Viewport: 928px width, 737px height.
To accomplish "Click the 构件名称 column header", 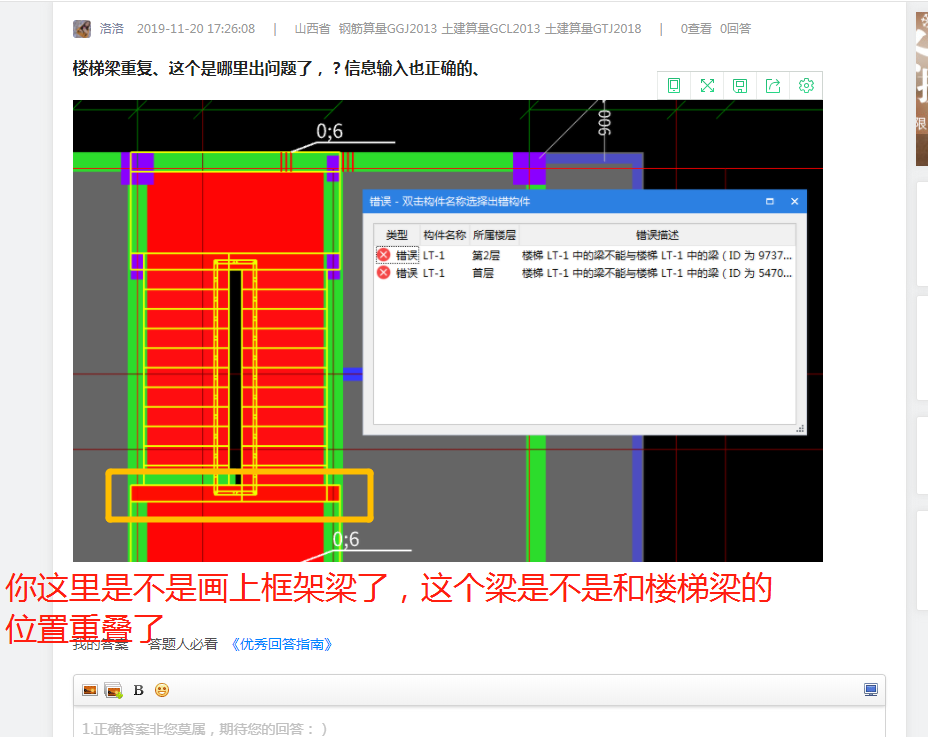I will tap(444, 235).
